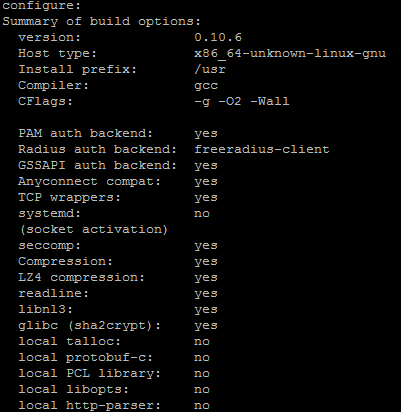The width and height of the screenshot is (401, 412).
Task: Click the glibc (sha2crypt) label
Action: point(89,326)
